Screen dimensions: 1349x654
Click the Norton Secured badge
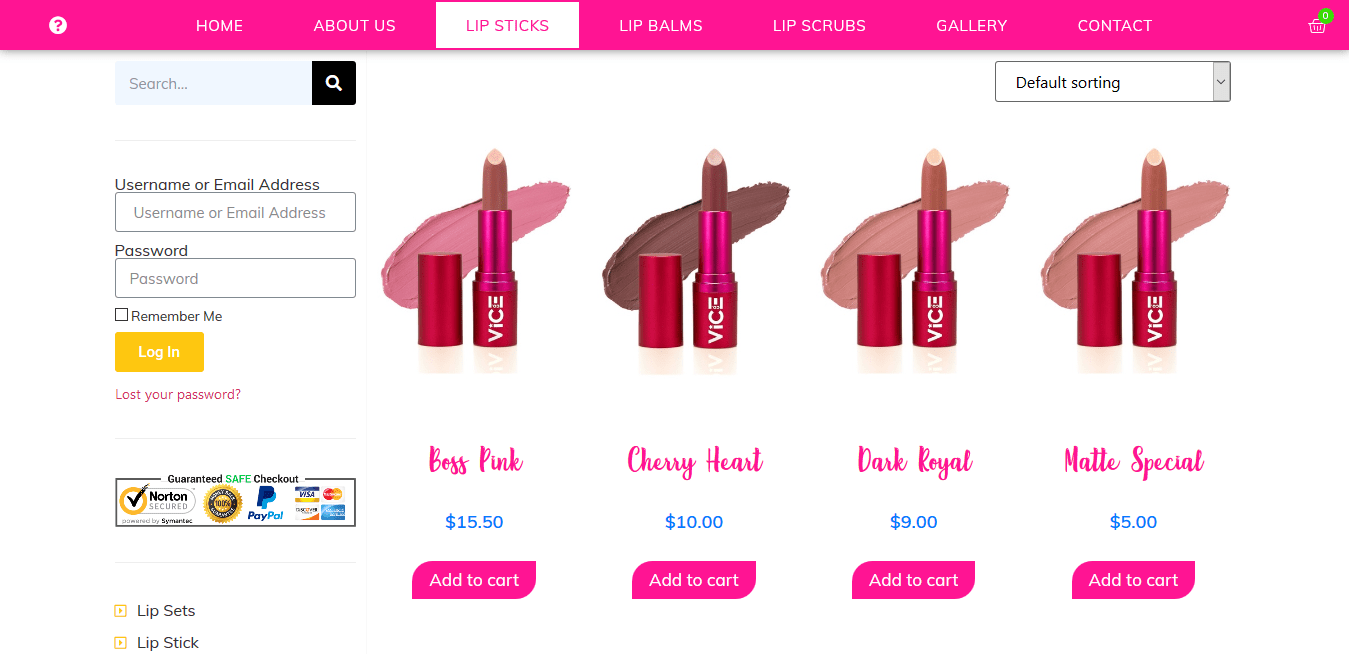[157, 502]
